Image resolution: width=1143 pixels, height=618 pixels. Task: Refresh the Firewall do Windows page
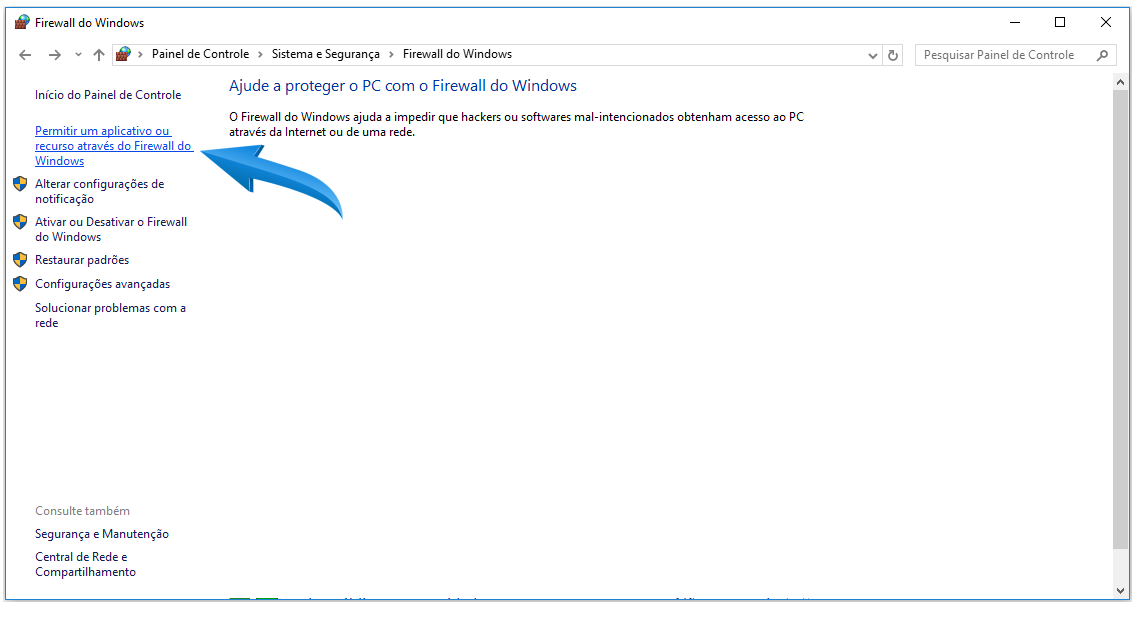pos(892,55)
